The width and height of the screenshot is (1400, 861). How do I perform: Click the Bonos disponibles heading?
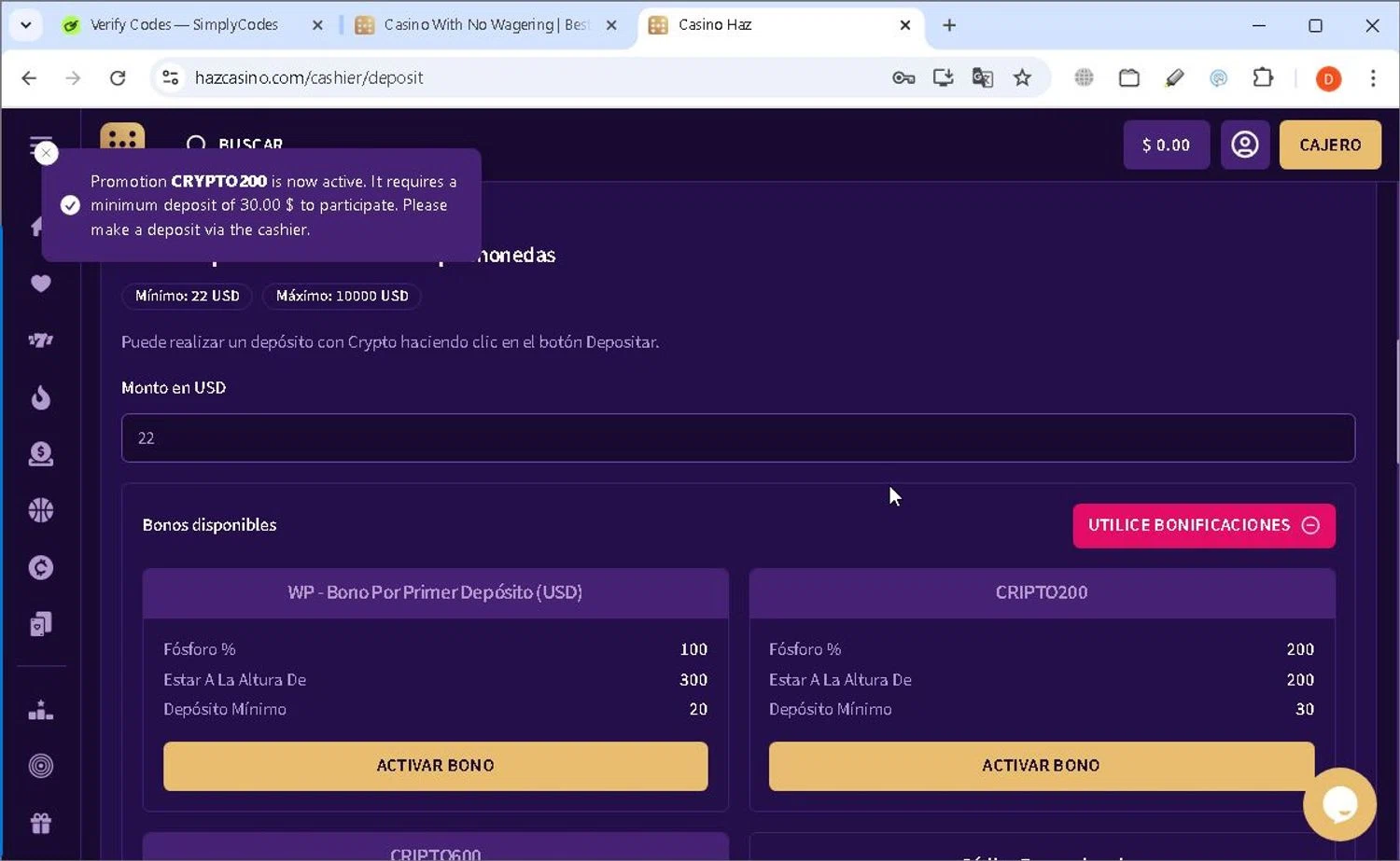209,525
